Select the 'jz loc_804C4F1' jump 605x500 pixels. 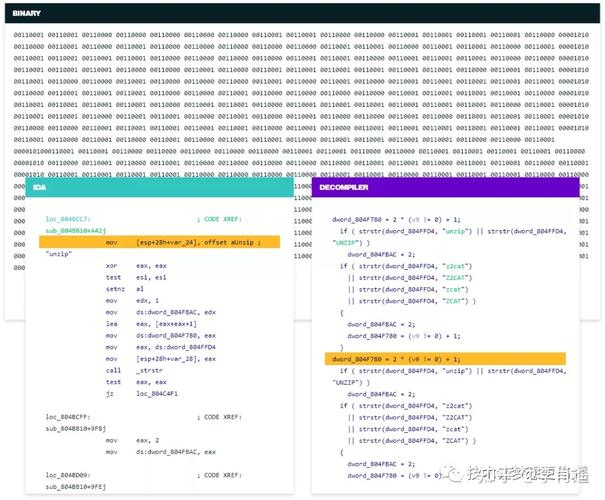[x=142, y=394]
